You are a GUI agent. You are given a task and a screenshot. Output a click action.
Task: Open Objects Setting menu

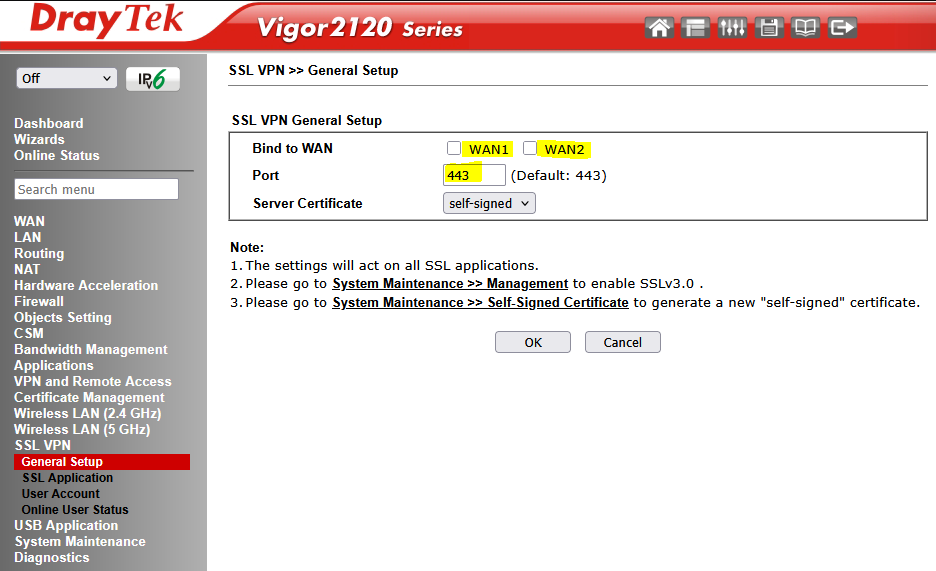pyautogui.click(x=63, y=318)
